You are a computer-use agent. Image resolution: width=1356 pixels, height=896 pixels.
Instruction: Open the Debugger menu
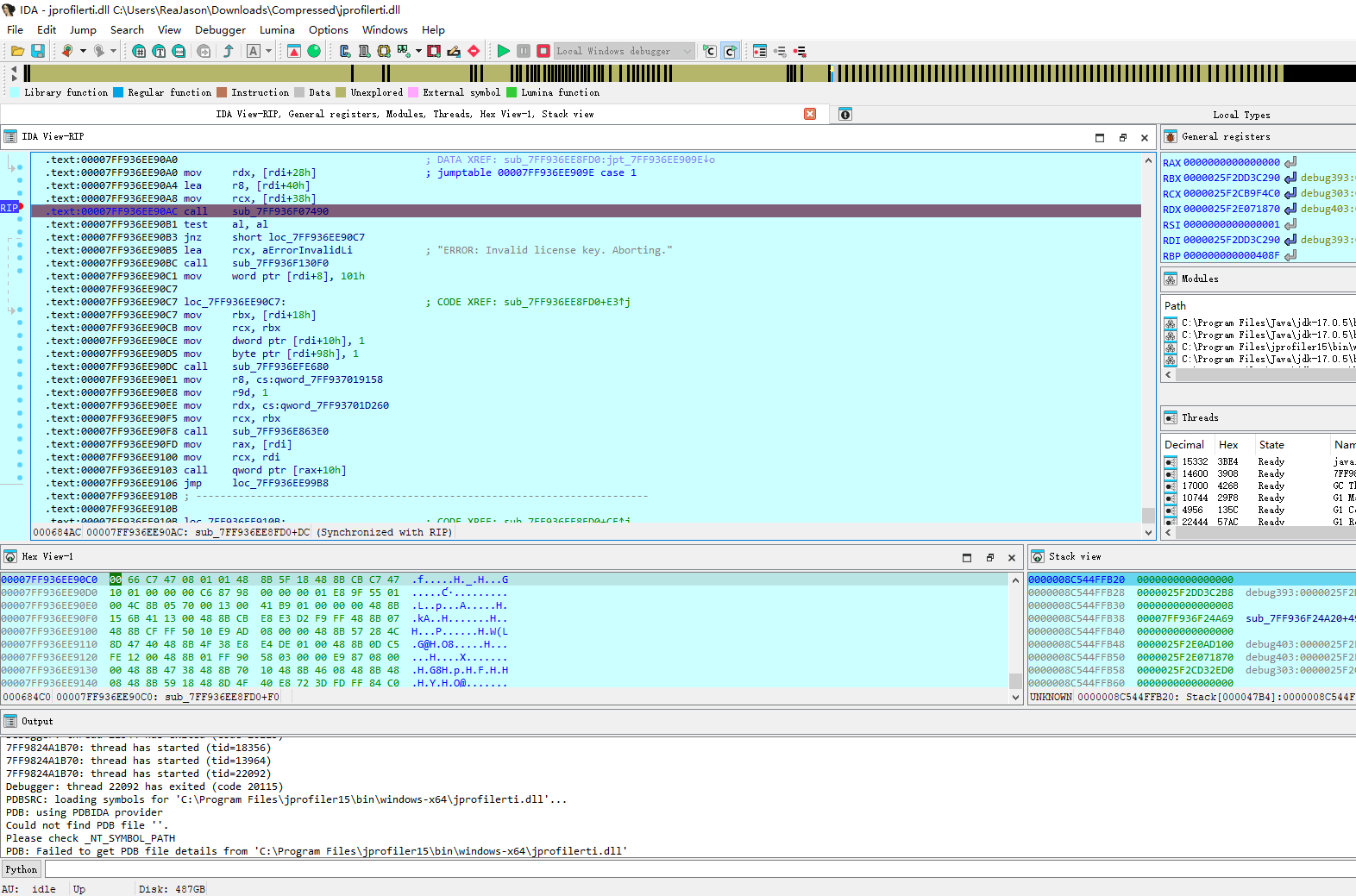coord(220,29)
